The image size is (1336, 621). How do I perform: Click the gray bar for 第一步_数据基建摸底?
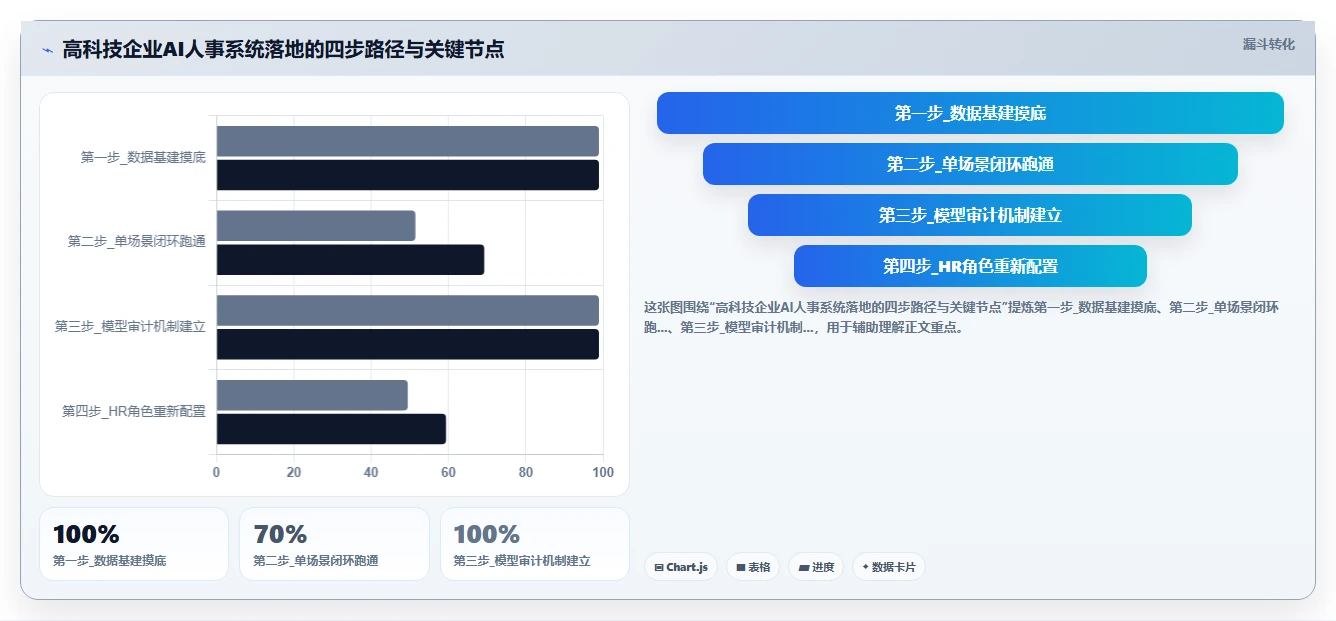click(x=407, y=141)
